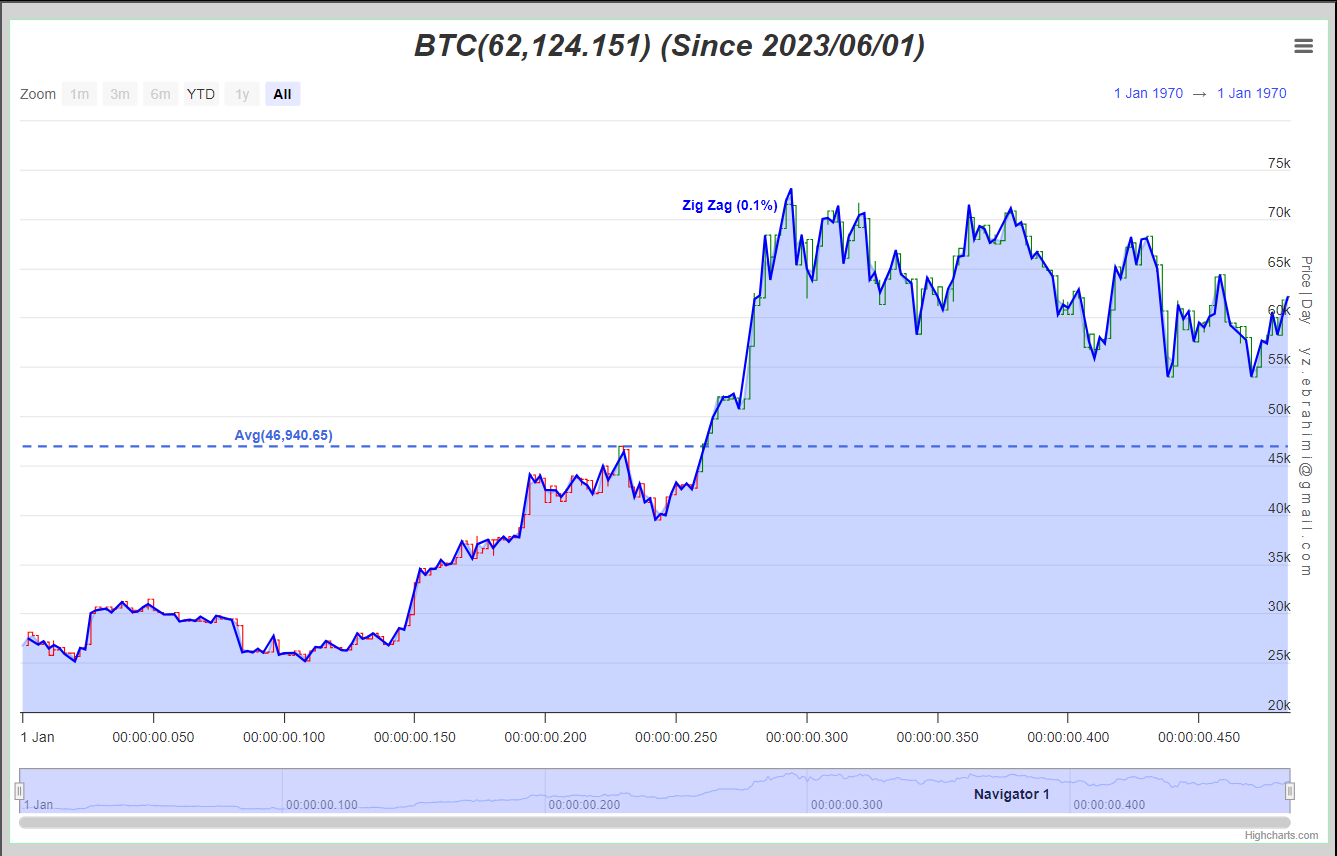Click the 00:00:00.050 x-axis label
The width and height of the screenshot is (1337, 856).
(153, 737)
